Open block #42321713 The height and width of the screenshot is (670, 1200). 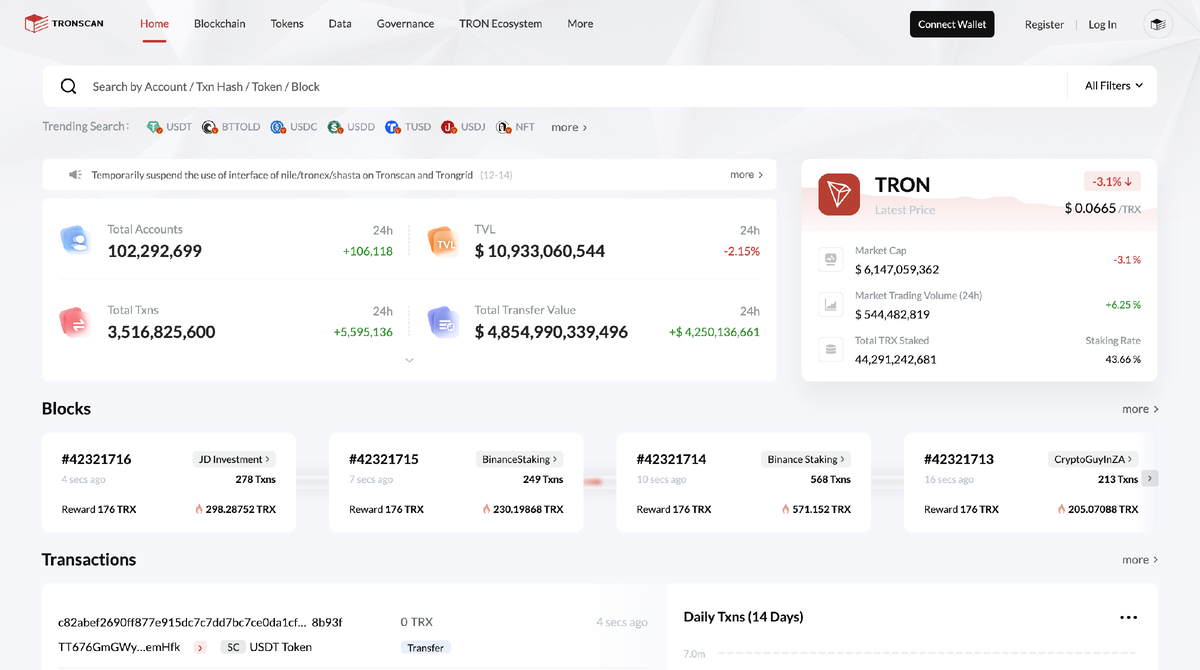[x=958, y=459]
